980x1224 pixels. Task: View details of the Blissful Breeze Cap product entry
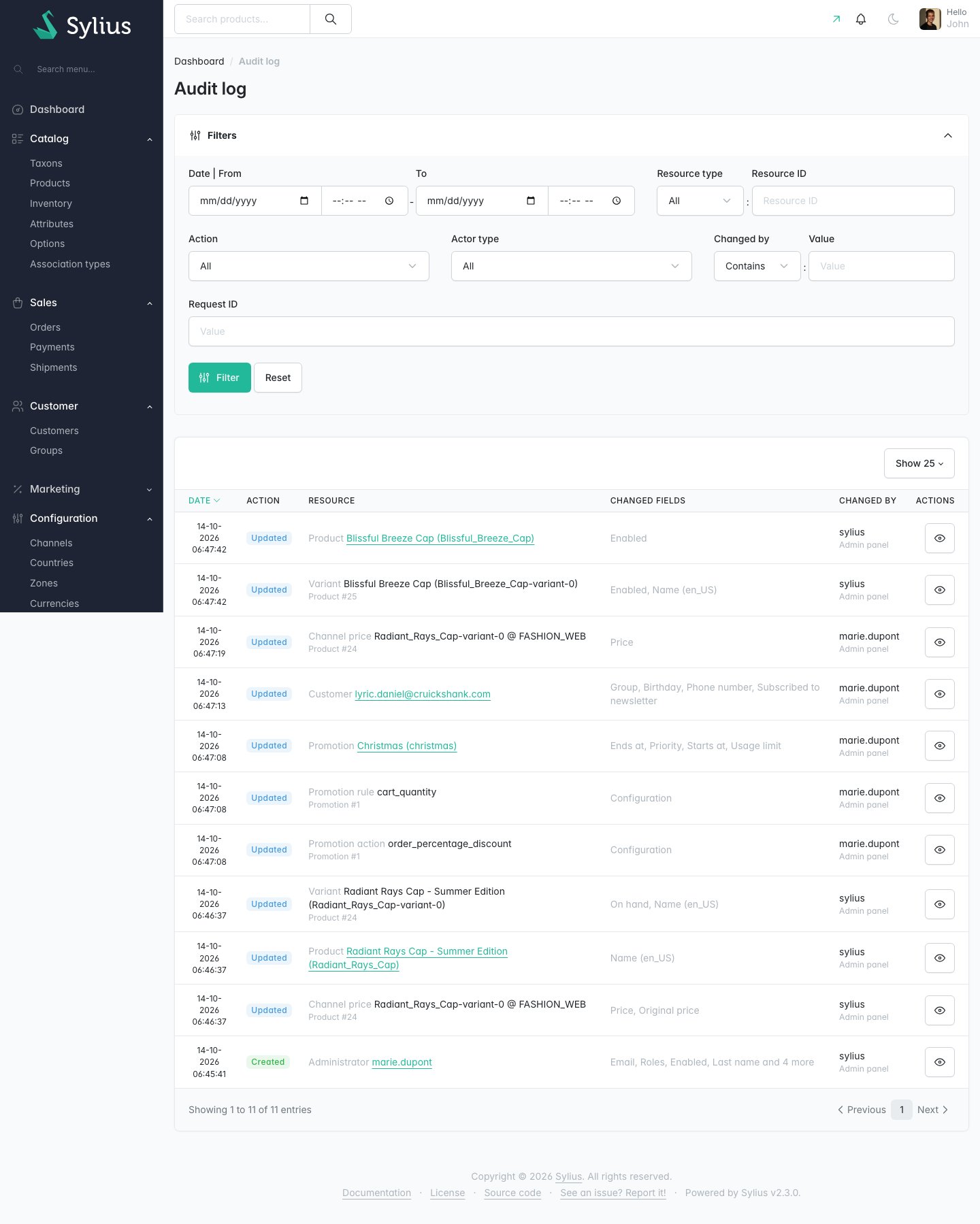pos(939,538)
